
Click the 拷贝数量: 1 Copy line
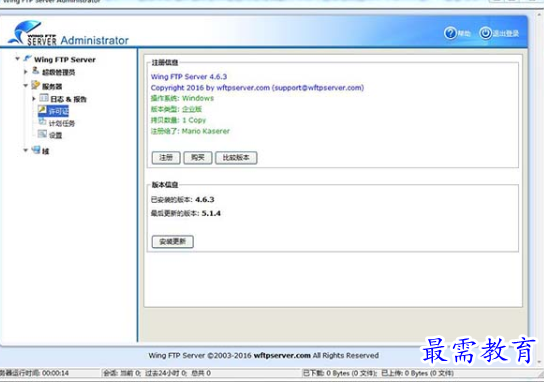point(178,120)
